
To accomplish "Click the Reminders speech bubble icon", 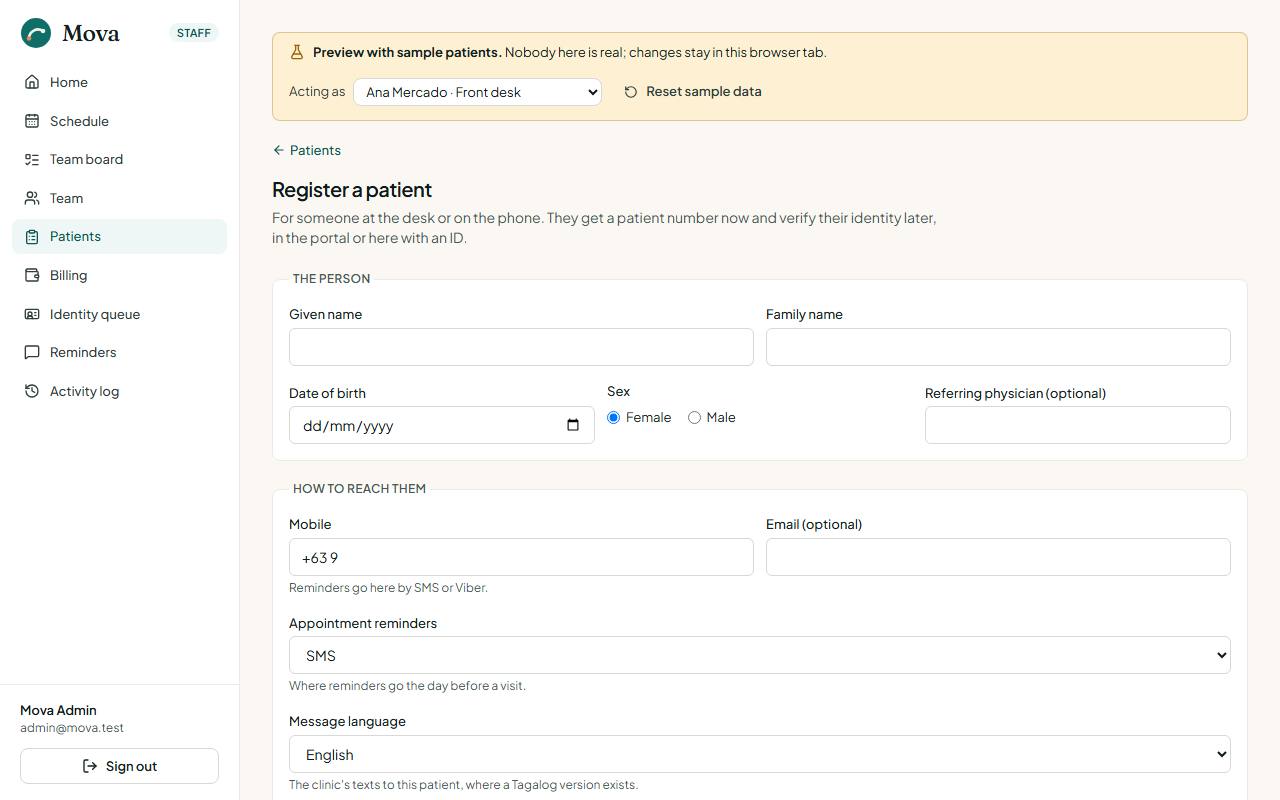I will (32, 352).
